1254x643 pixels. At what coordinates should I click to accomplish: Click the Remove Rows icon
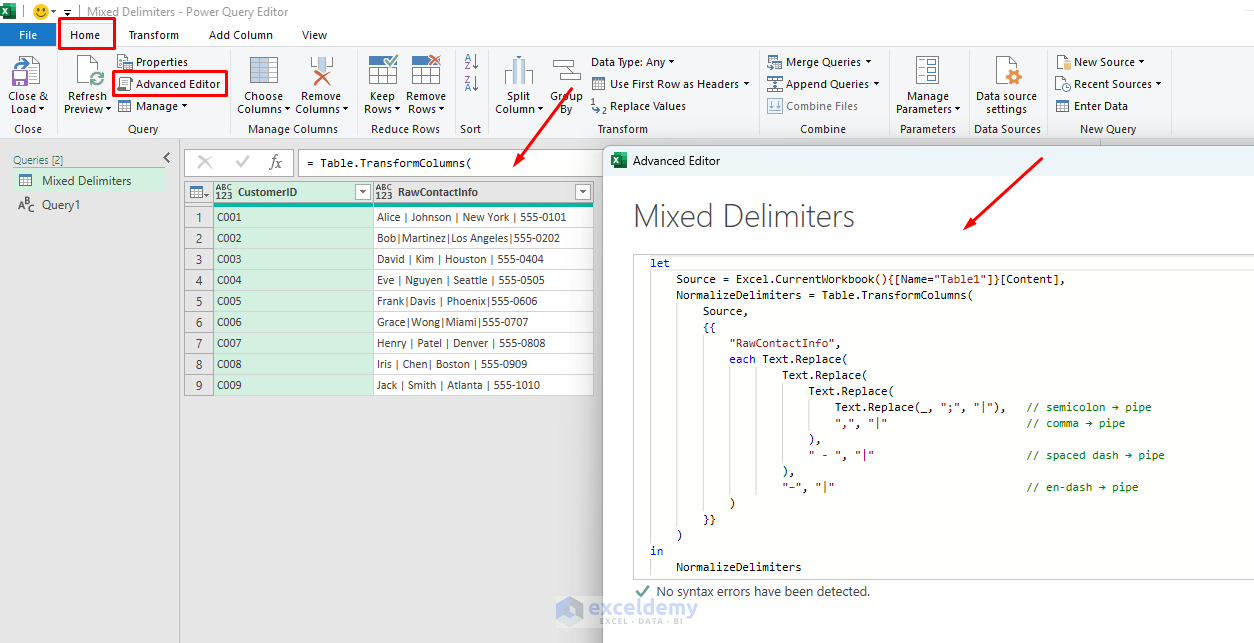coord(426,71)
